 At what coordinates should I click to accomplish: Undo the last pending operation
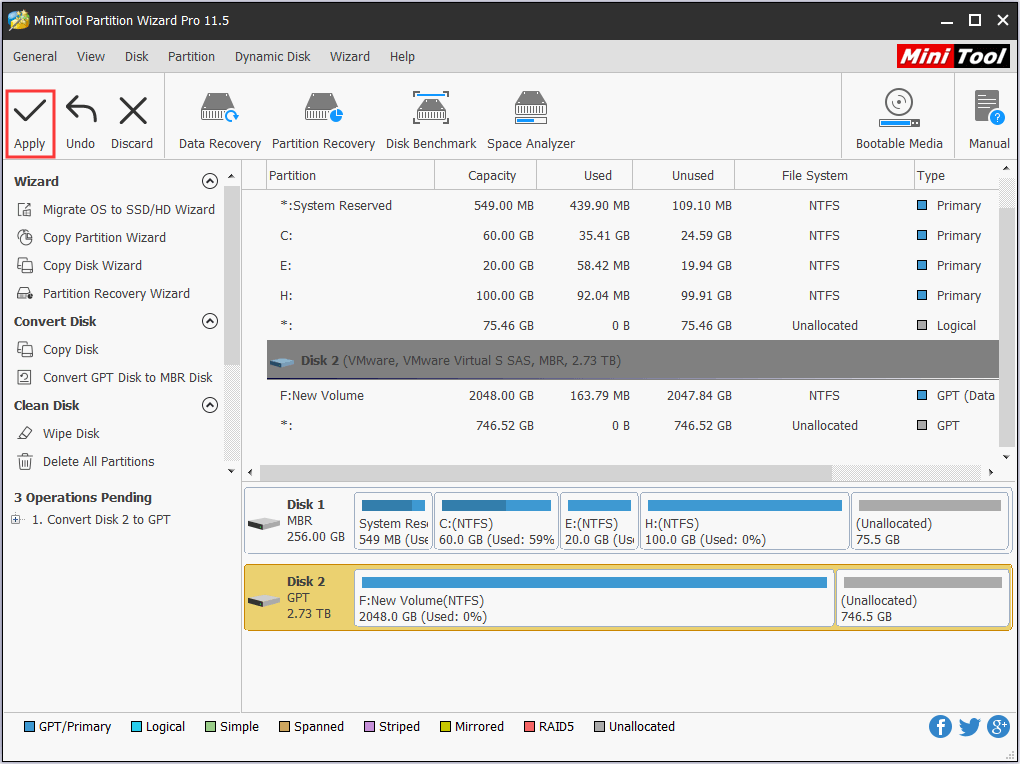click(81, 123)
